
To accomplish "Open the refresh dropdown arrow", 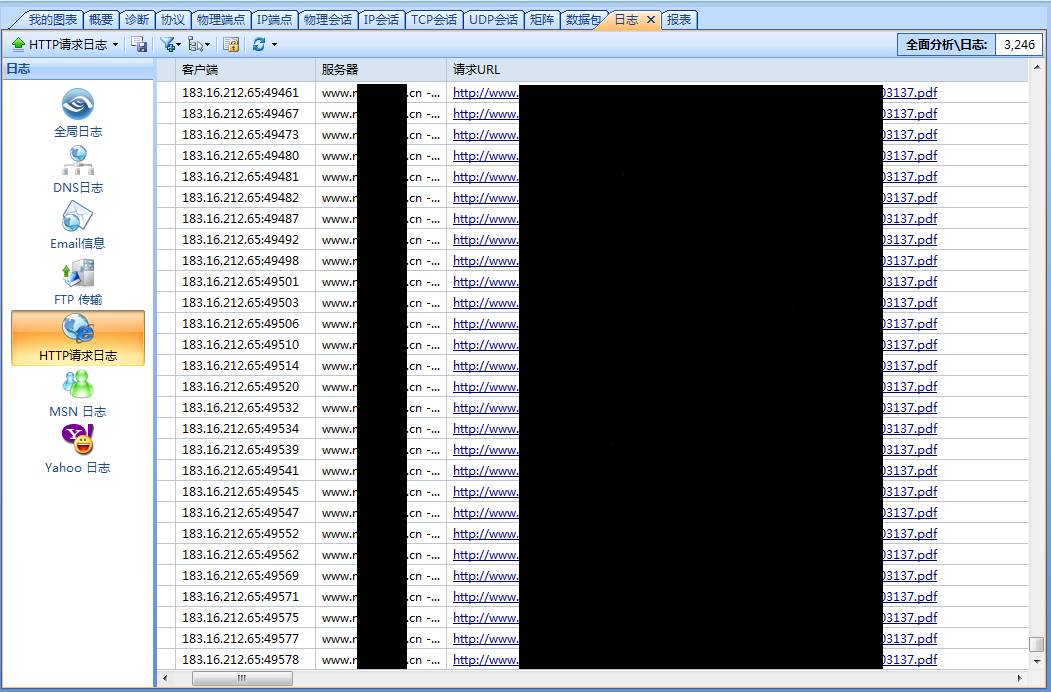I will (274, 45).
